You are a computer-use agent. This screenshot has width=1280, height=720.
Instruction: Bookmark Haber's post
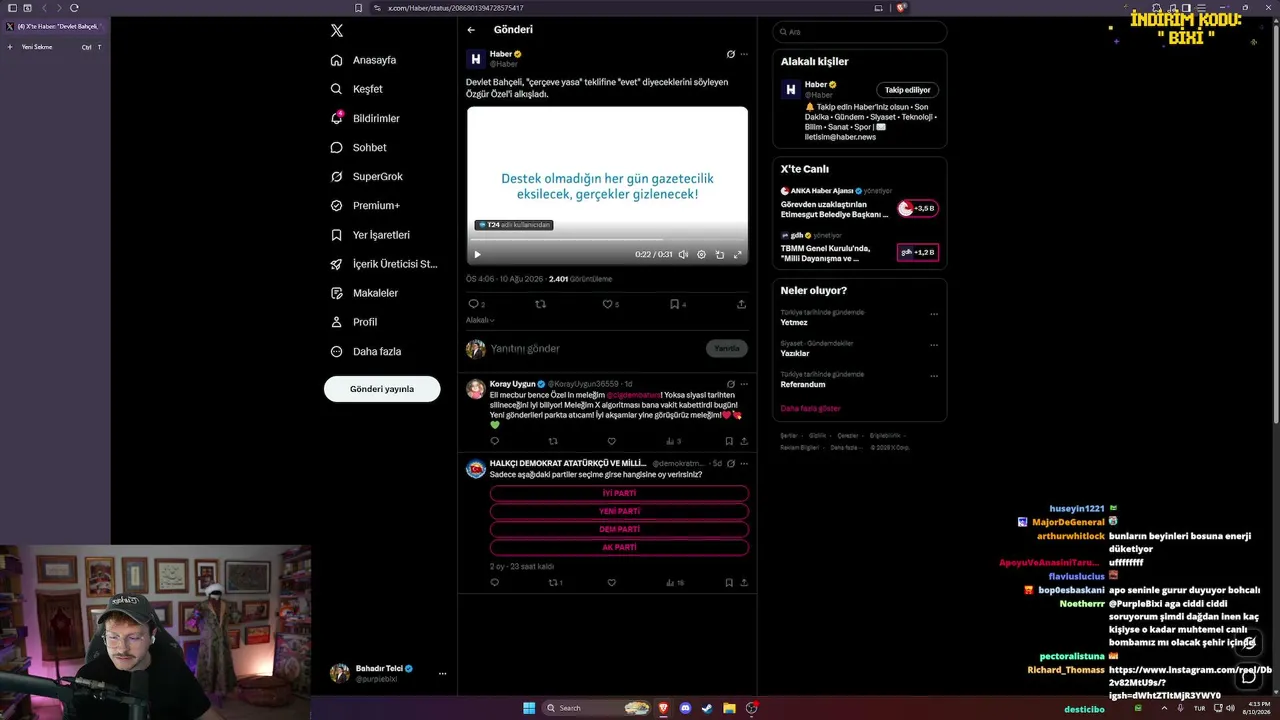[677, 304]
